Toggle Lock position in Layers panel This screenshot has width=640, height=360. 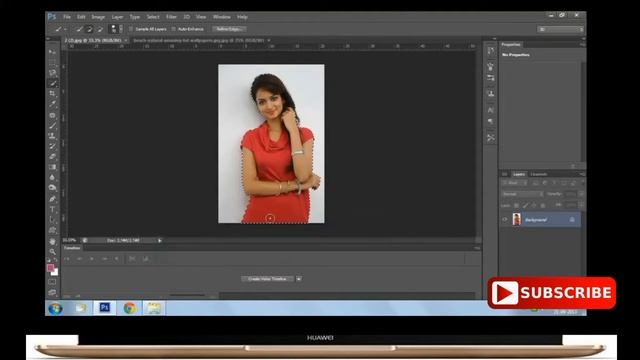[534, 205]
